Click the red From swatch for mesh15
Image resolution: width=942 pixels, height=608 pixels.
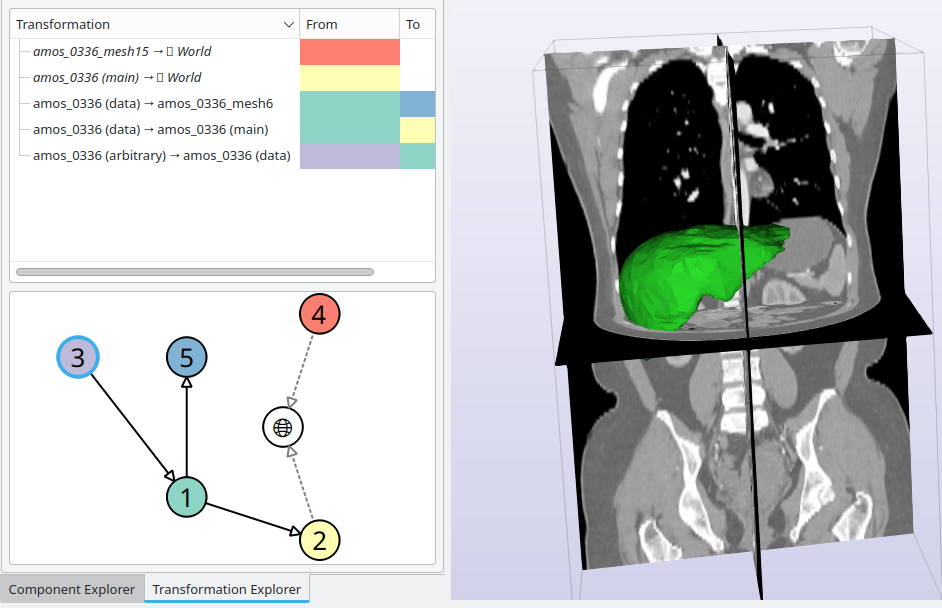[349, 51]
